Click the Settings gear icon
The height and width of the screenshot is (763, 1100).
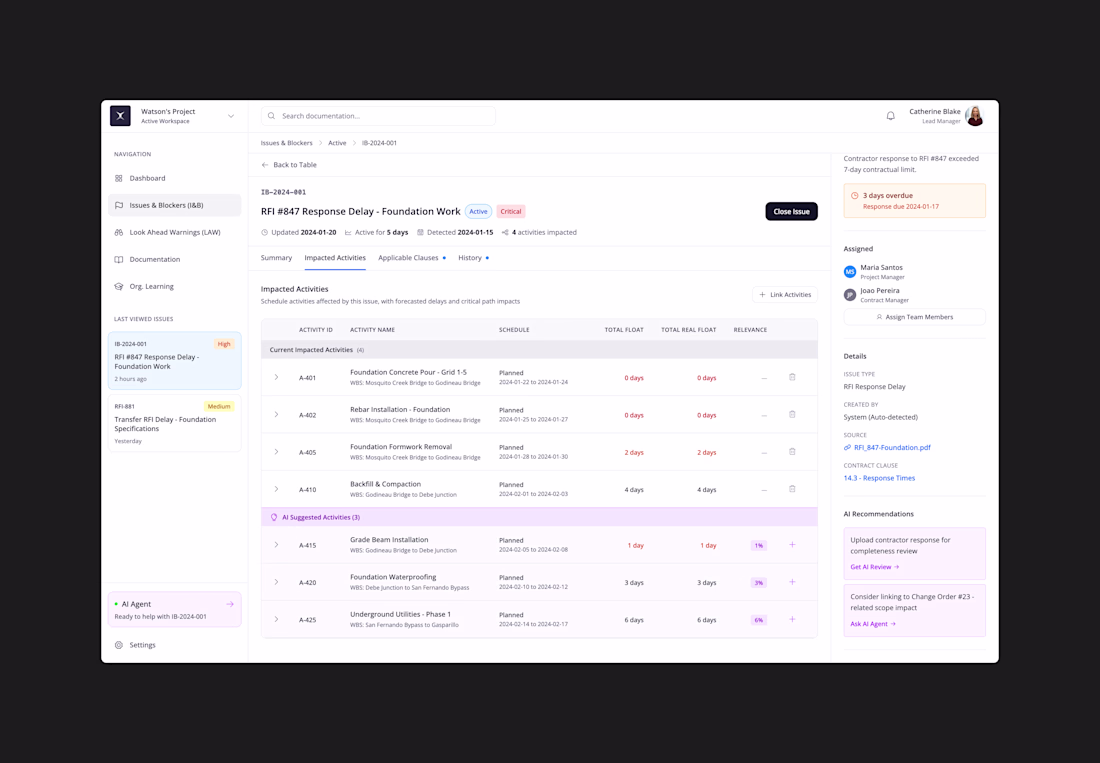pyautogui.click(x=119, y=645)
